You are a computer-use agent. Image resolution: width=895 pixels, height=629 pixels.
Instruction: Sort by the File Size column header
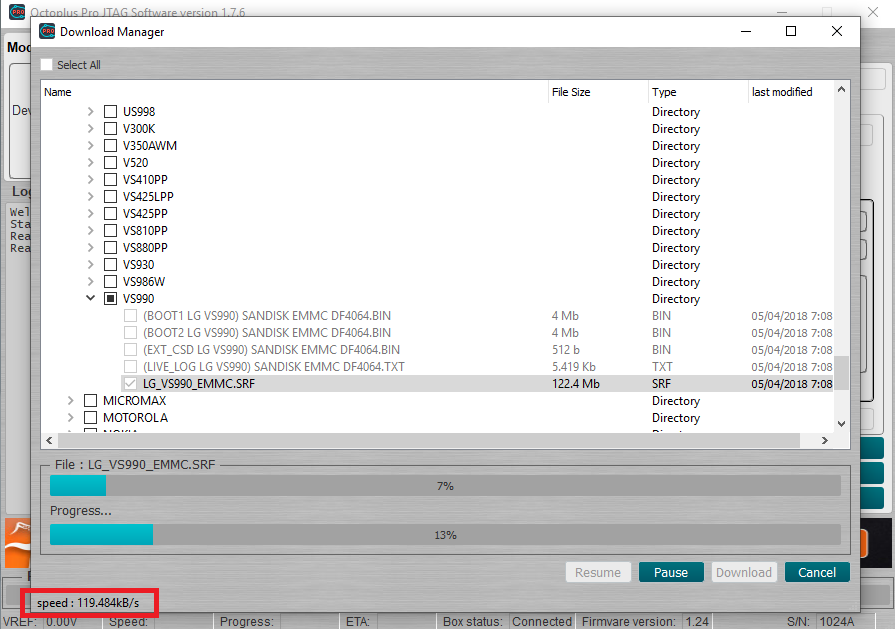[x=598, y=92]
